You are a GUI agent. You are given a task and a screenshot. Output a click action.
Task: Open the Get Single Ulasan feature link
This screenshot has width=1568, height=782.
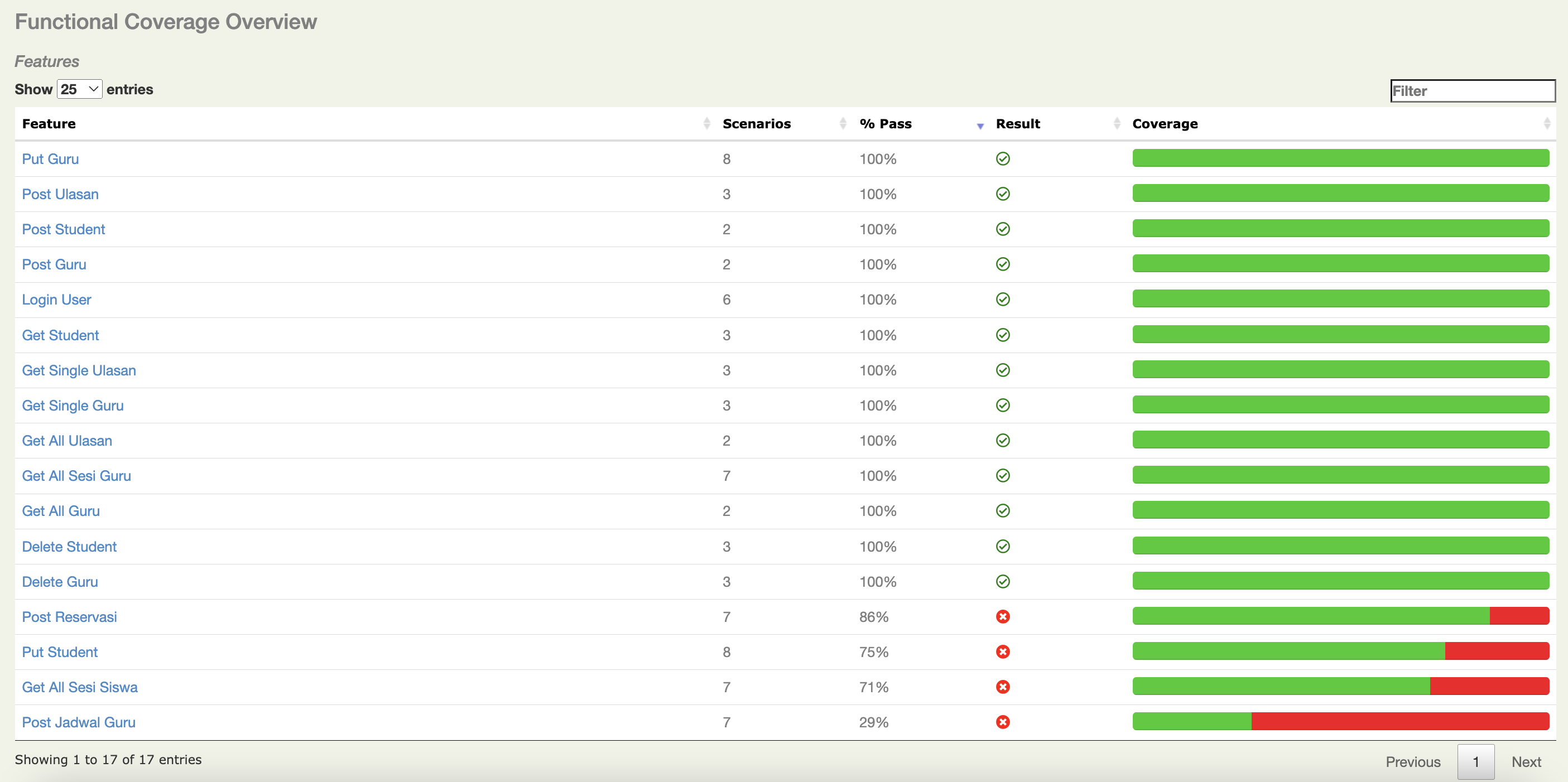(79, 370)
